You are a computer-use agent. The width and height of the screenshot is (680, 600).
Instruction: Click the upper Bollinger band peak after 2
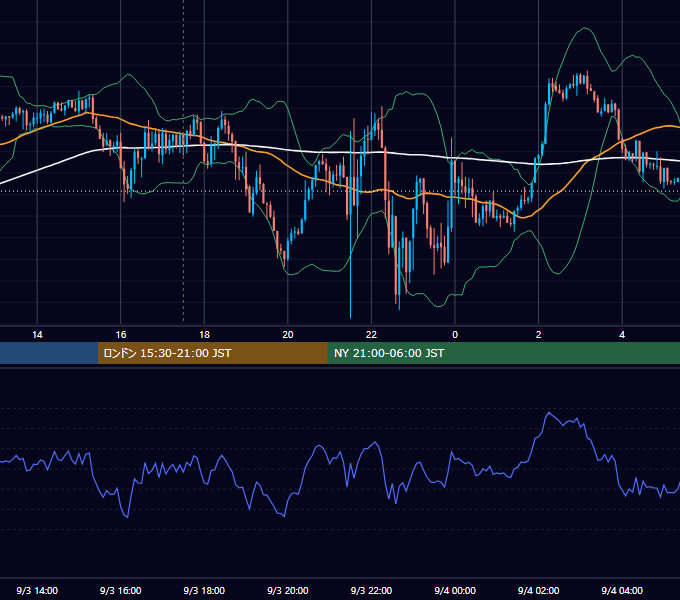point(585,28)
